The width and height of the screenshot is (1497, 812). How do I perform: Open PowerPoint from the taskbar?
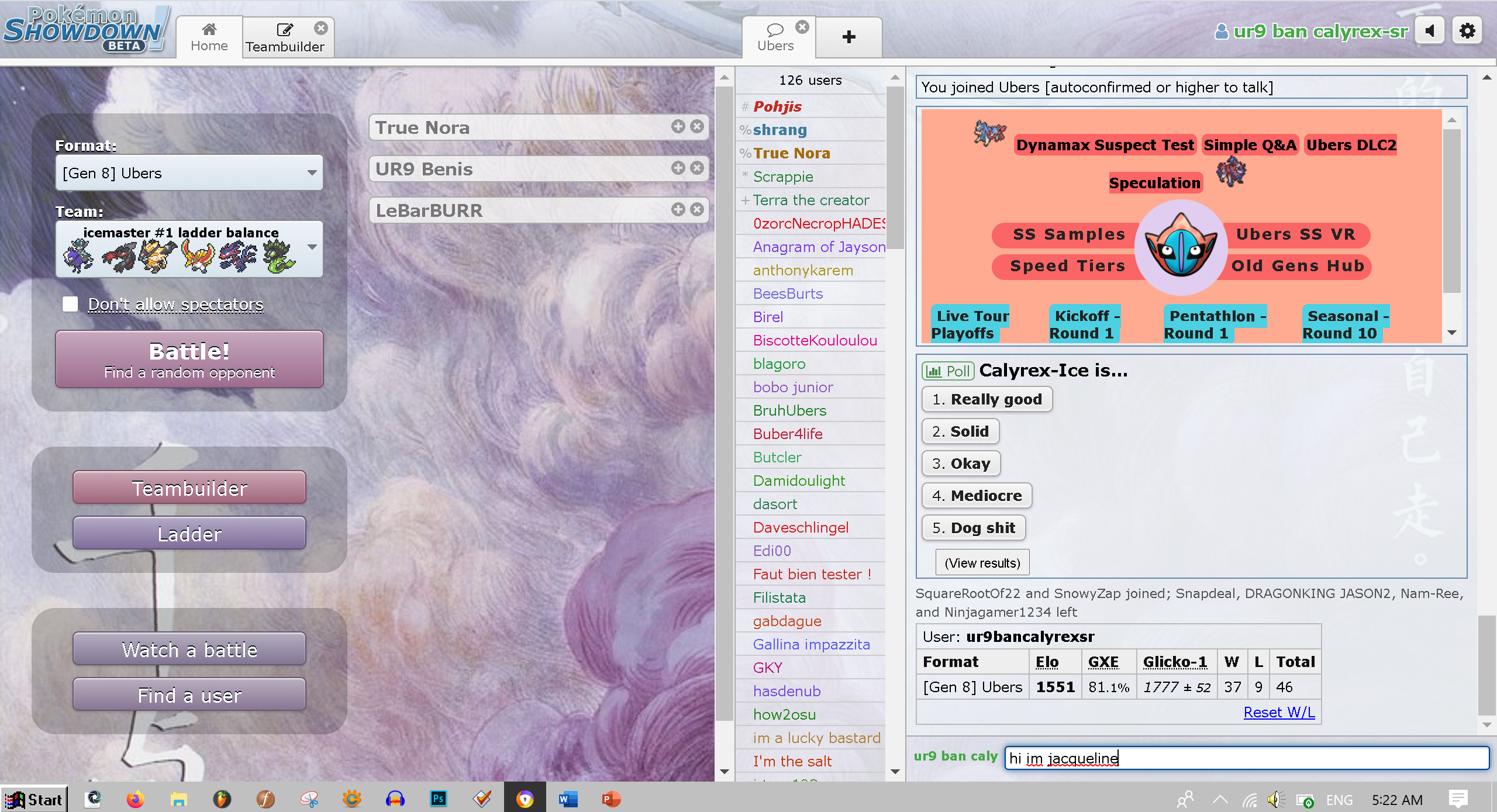[x=611, y=799]
